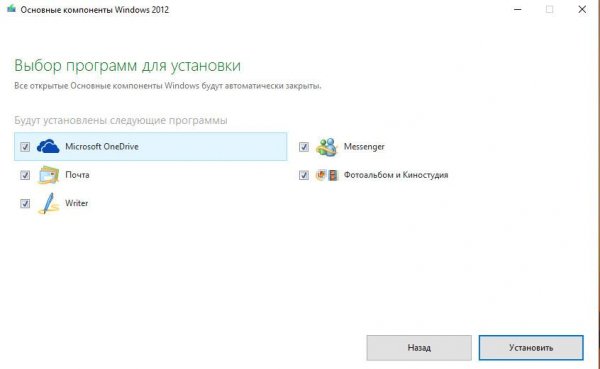Click the Почта mail envelope icon
The image size is (600, 369).
49,175
